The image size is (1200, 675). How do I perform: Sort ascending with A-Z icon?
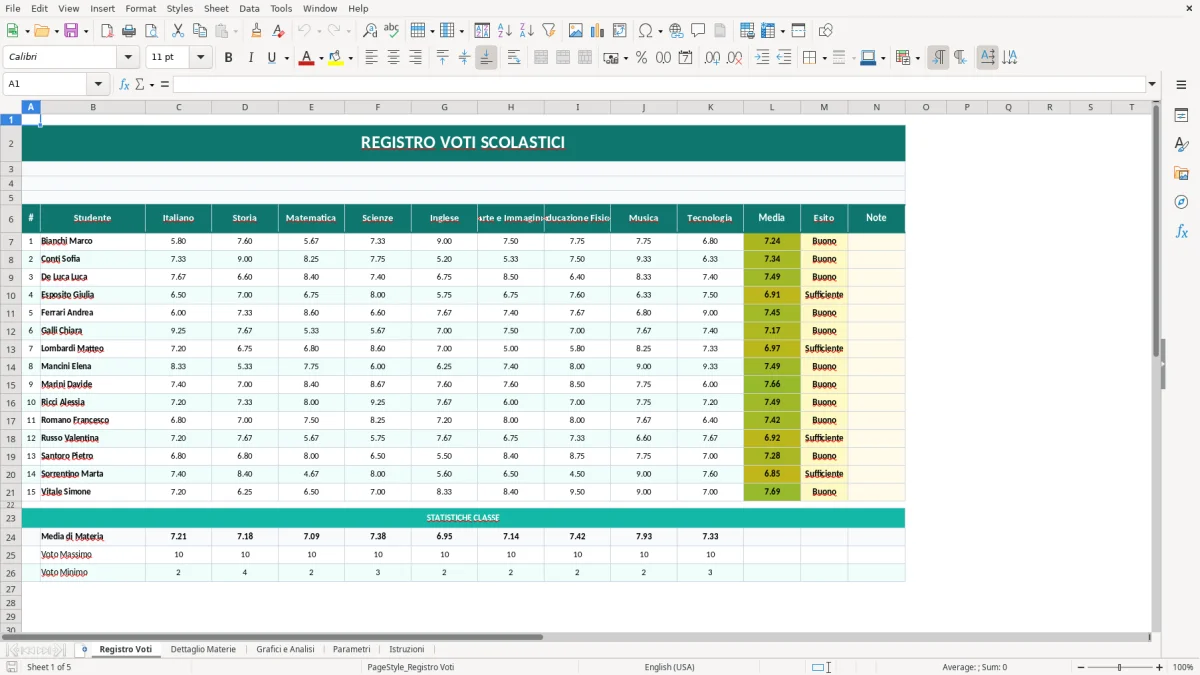click(505, 31)
